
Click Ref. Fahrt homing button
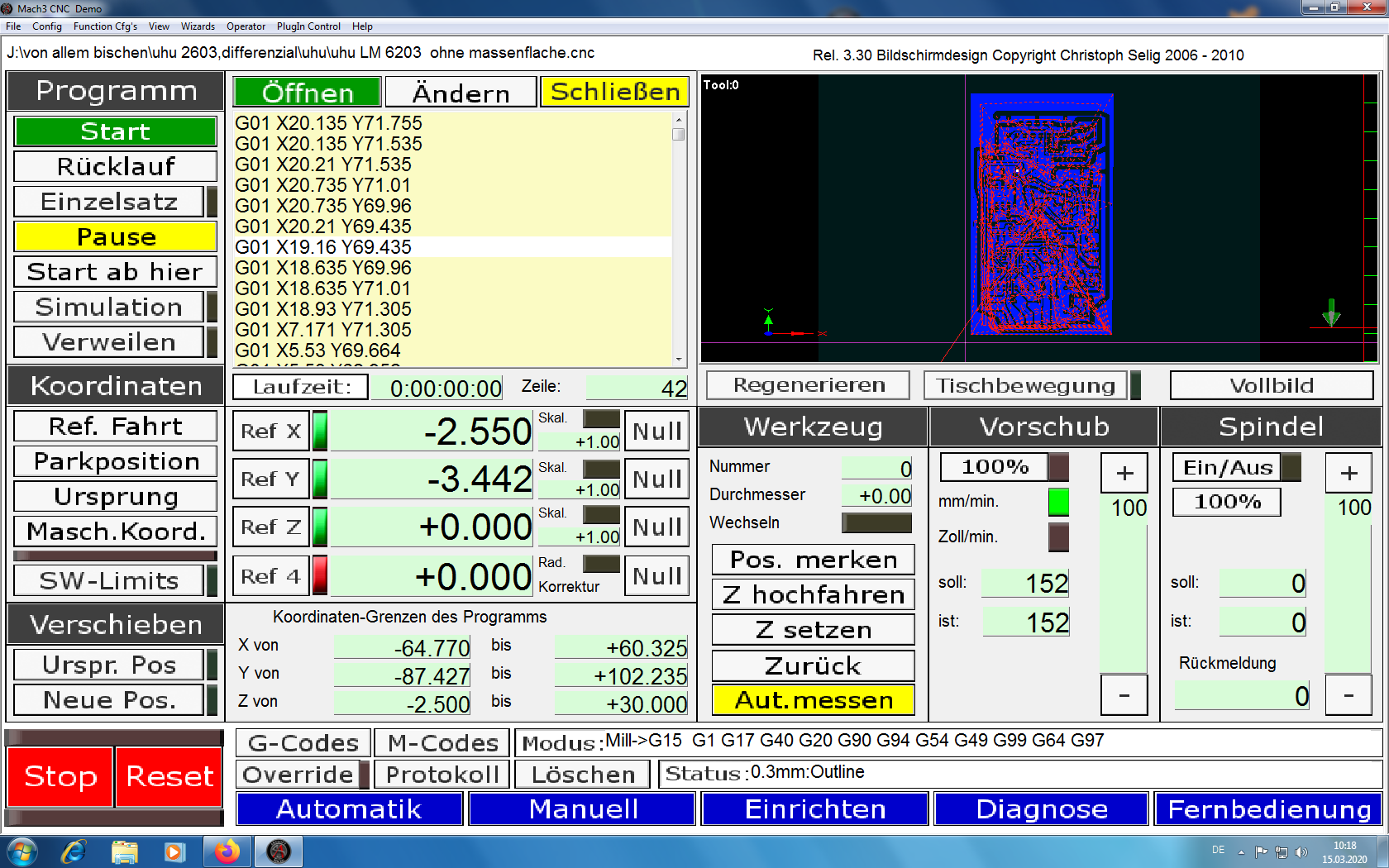[x=116, y=426]
